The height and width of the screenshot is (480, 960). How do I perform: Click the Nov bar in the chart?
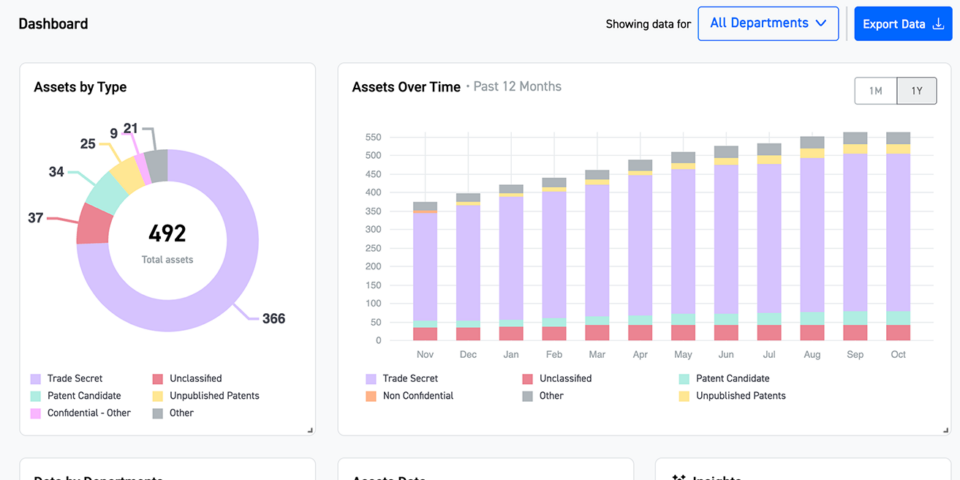coord(425,271)
